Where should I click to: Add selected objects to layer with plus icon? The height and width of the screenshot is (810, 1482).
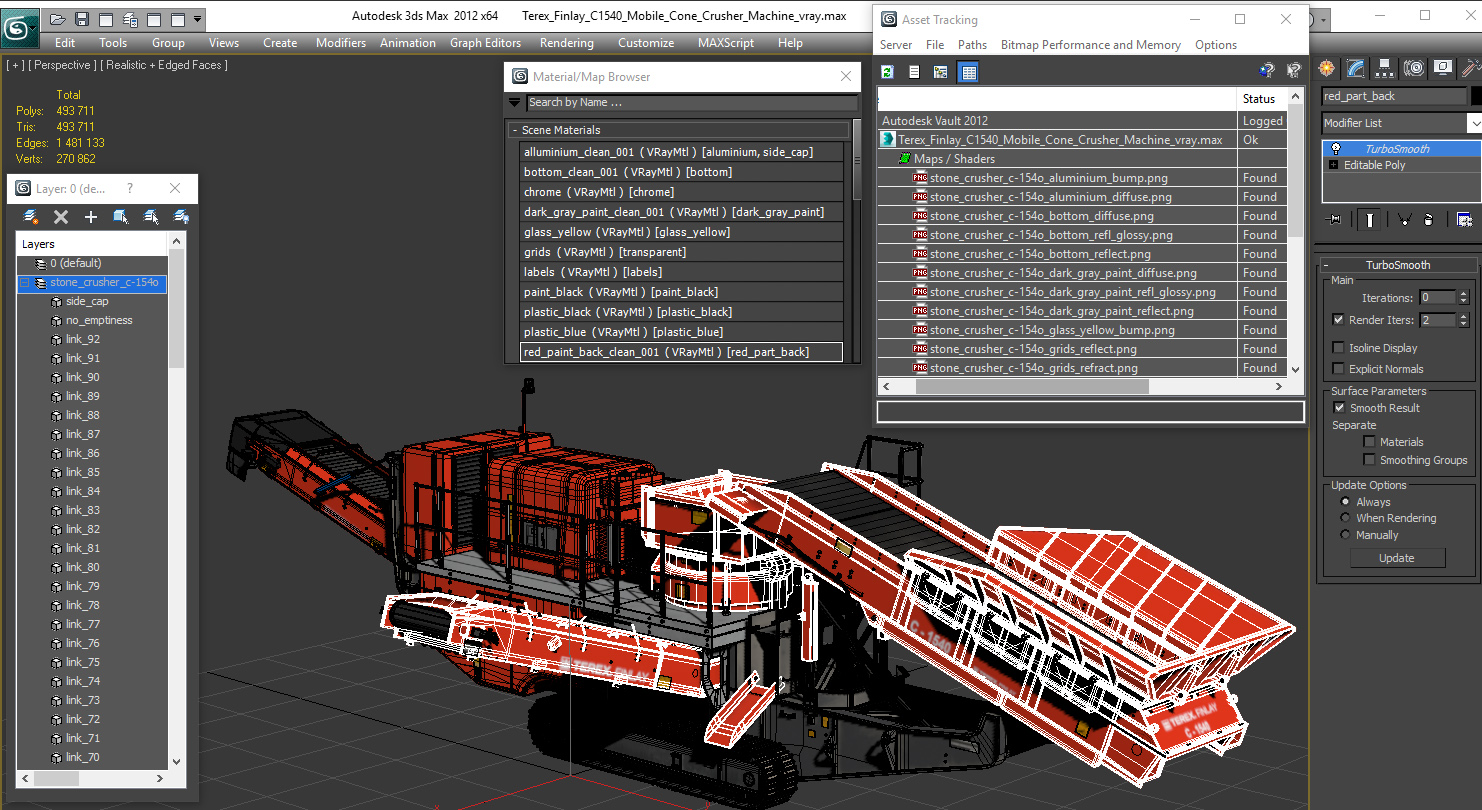[x=91, y=217]
